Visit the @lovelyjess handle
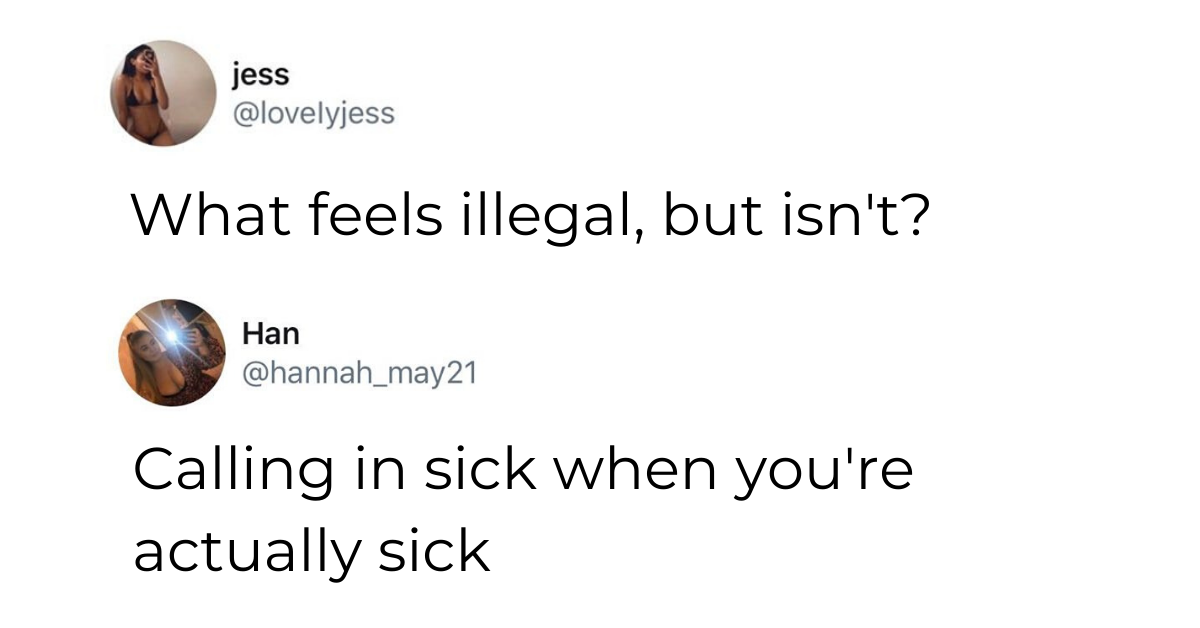The width and height of the screenshot is (1200, 628). pos(313,114)
